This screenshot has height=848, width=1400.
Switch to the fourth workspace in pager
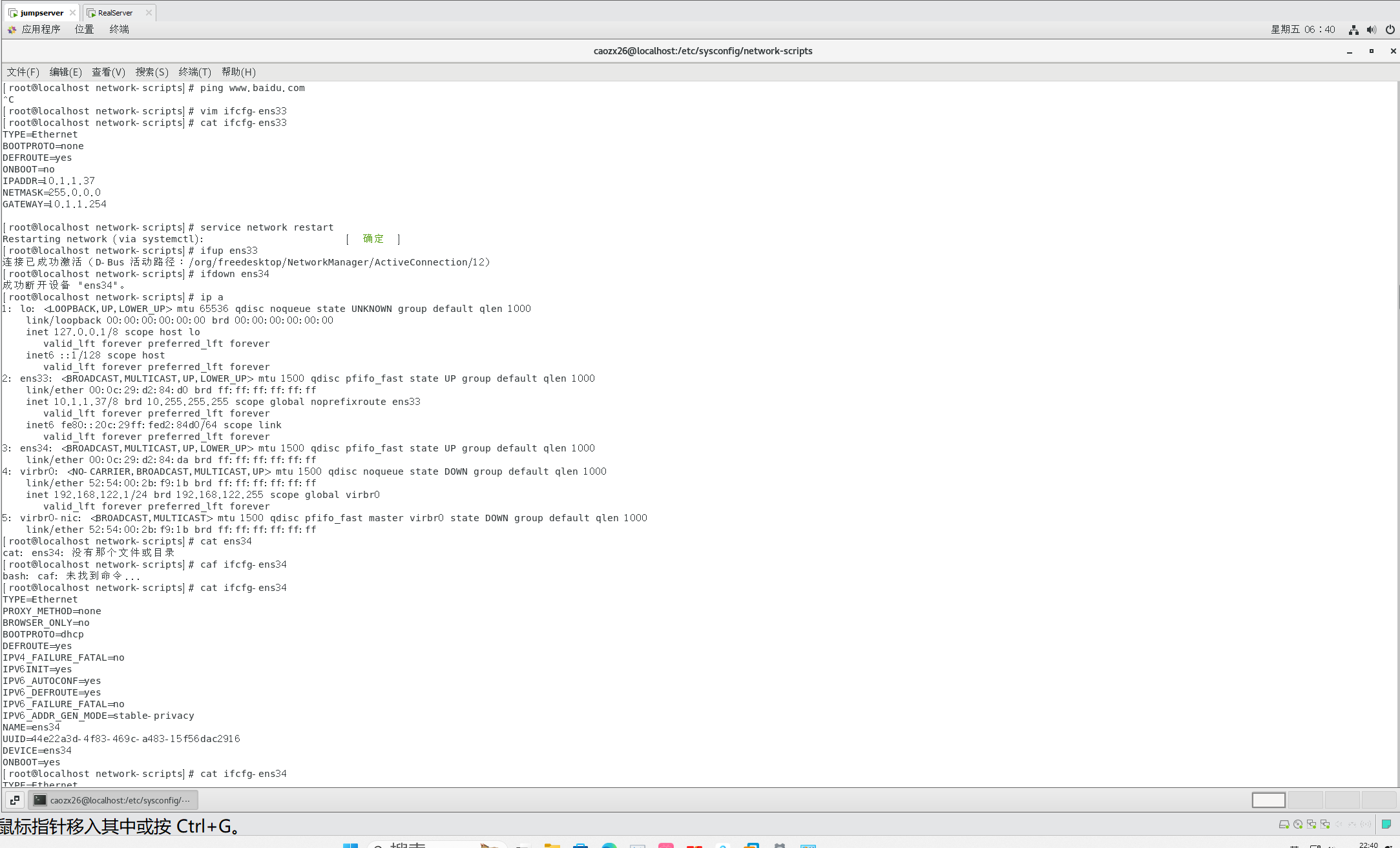(x=1379, y=800)
